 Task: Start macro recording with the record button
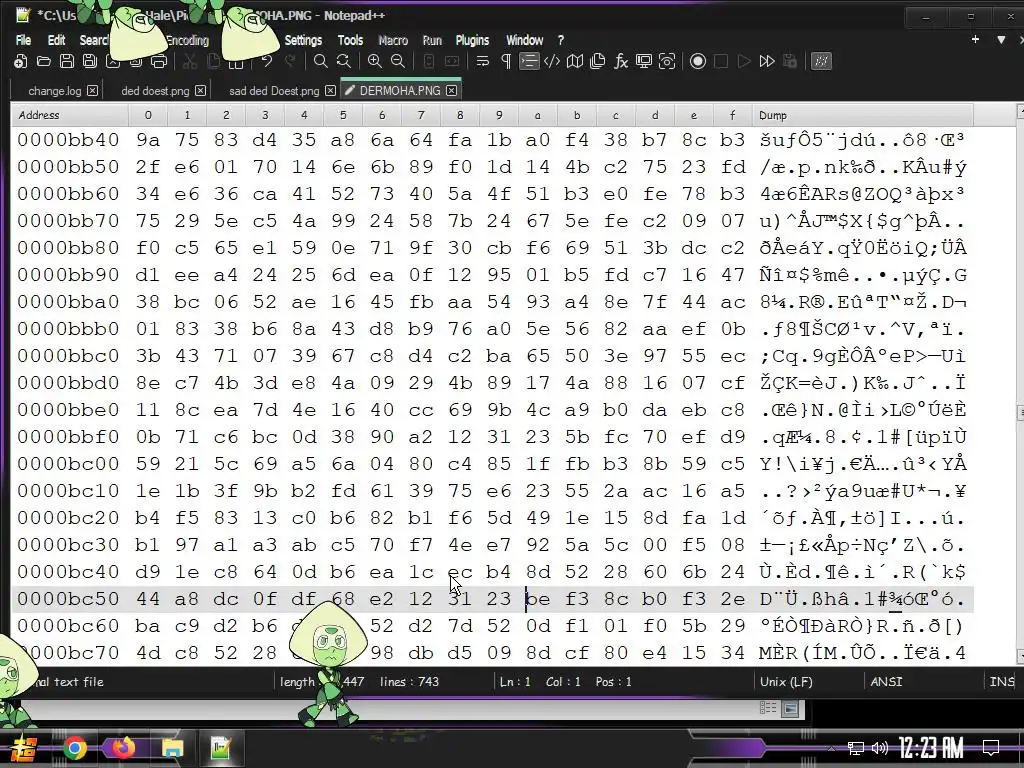(697, 61)
